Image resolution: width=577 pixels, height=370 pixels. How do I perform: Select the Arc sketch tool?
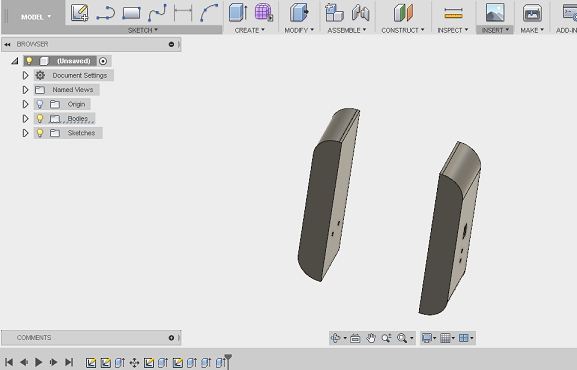tap(209, 13)
